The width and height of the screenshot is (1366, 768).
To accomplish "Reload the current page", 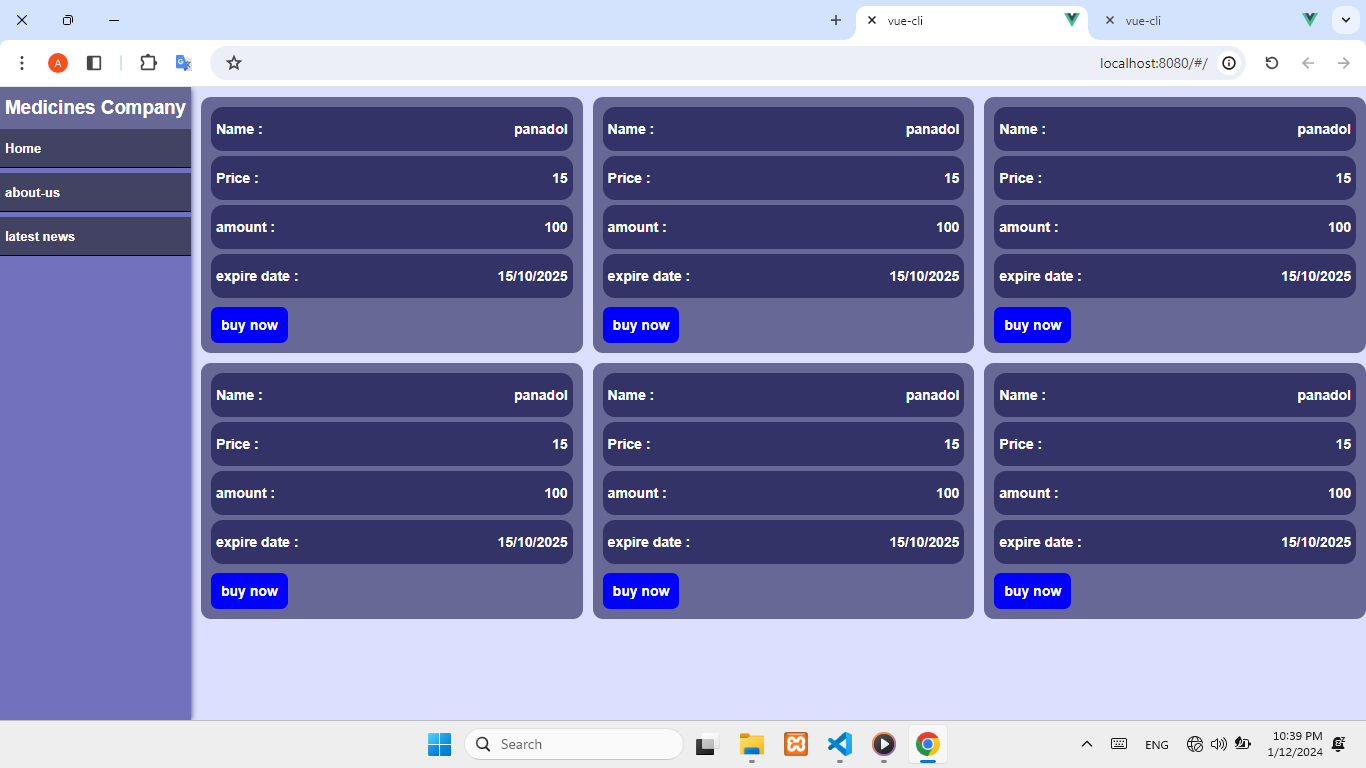I will click(1272, 63).
